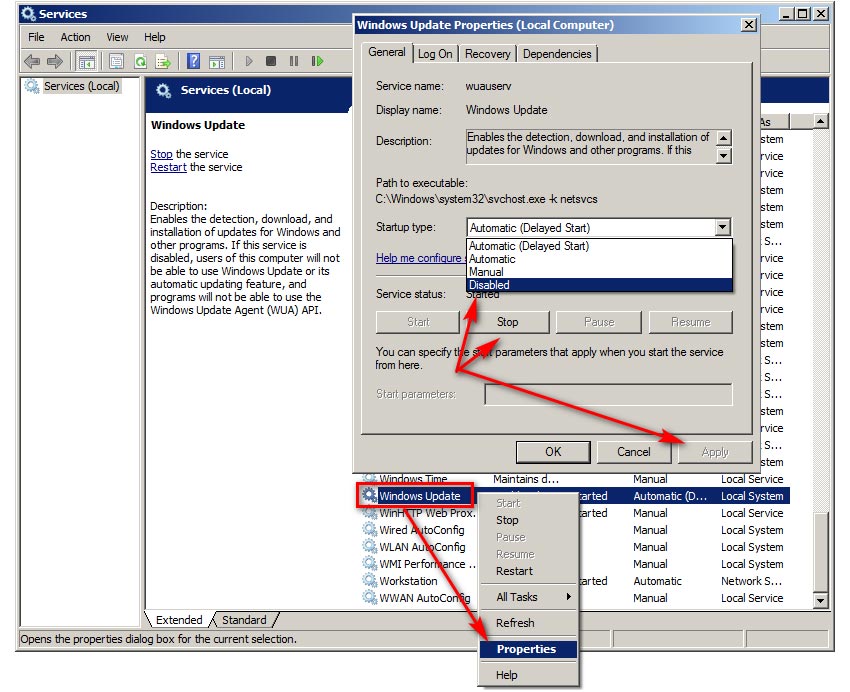Switch to the Dependencies tab

pyautogui.click(x=557, y=54)
